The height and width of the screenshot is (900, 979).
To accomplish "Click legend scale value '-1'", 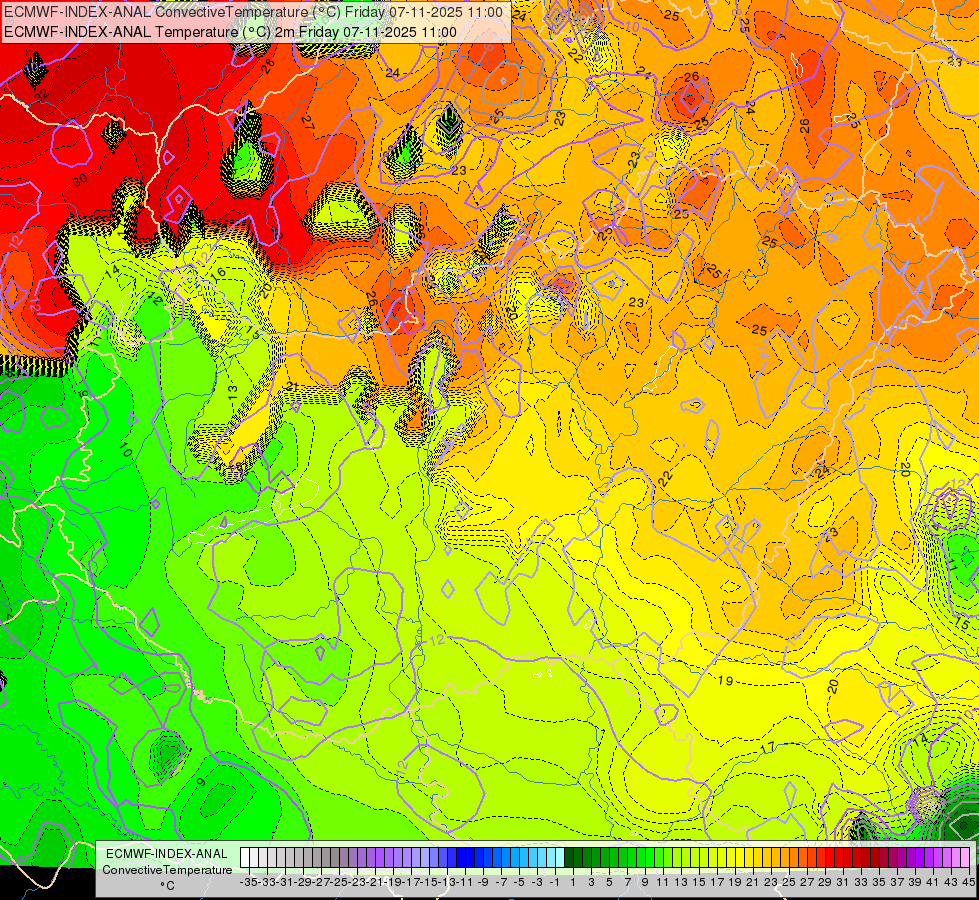I will click(x=555, y=882).
